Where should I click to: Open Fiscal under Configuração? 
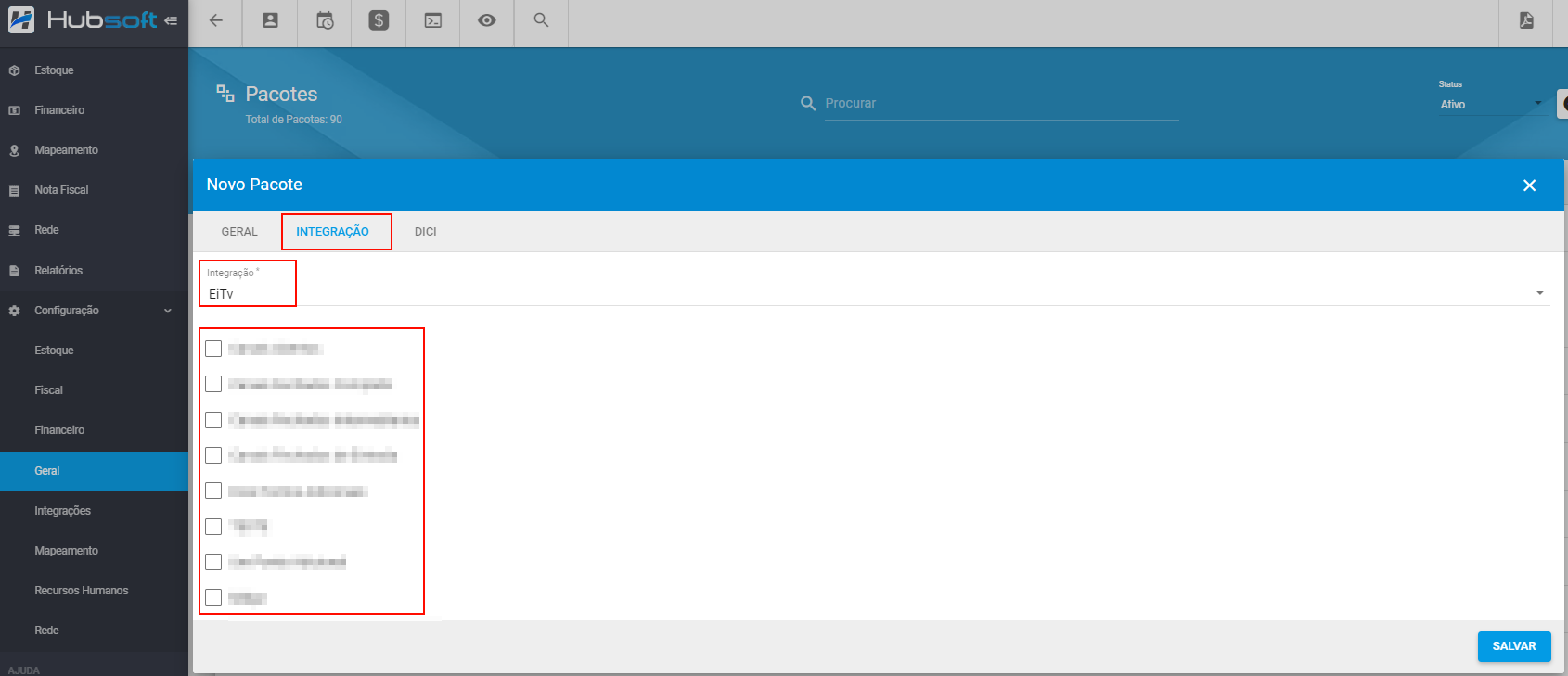[94, 390]
